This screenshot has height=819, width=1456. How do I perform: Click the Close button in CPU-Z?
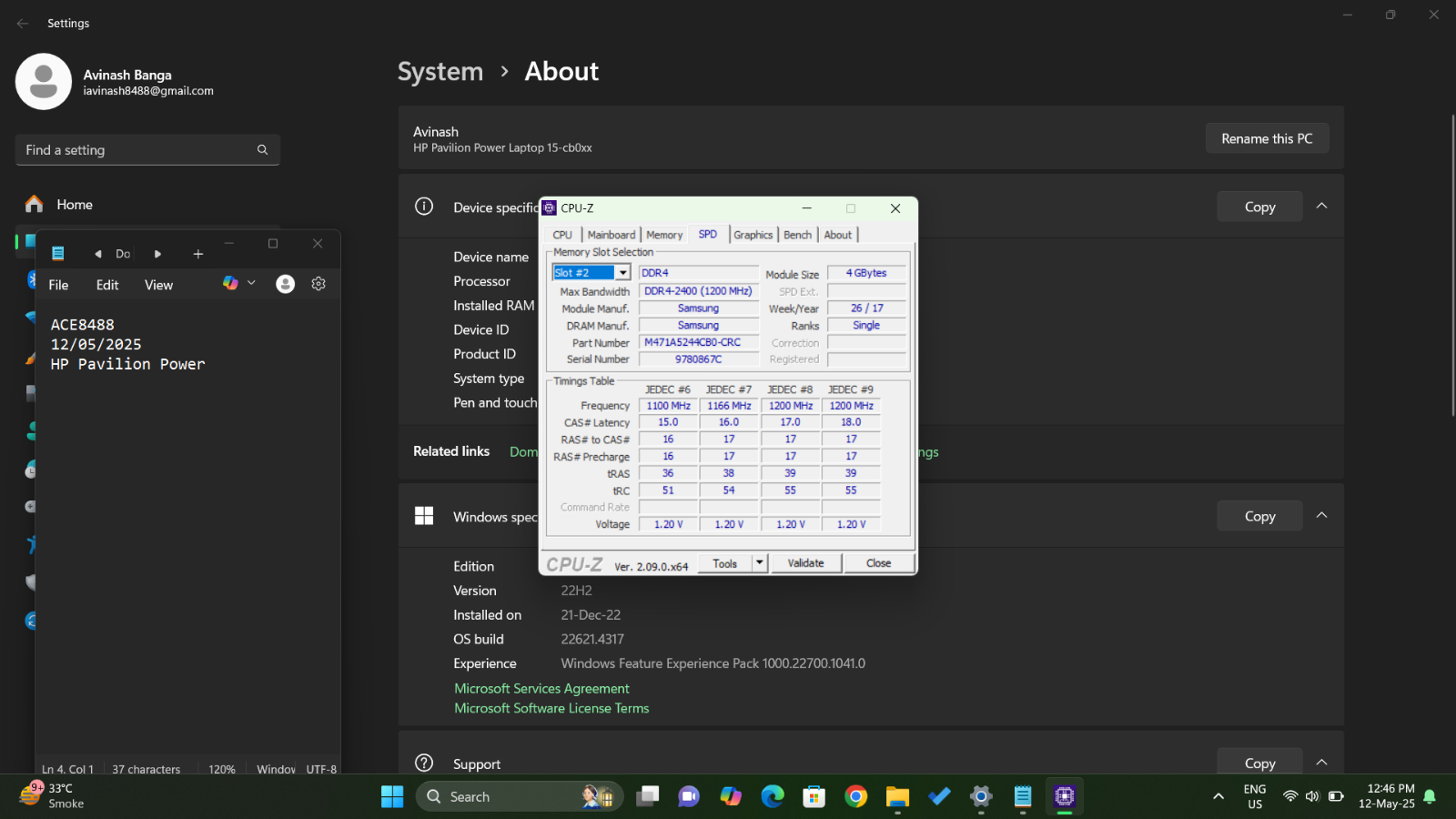pos(878,563)
